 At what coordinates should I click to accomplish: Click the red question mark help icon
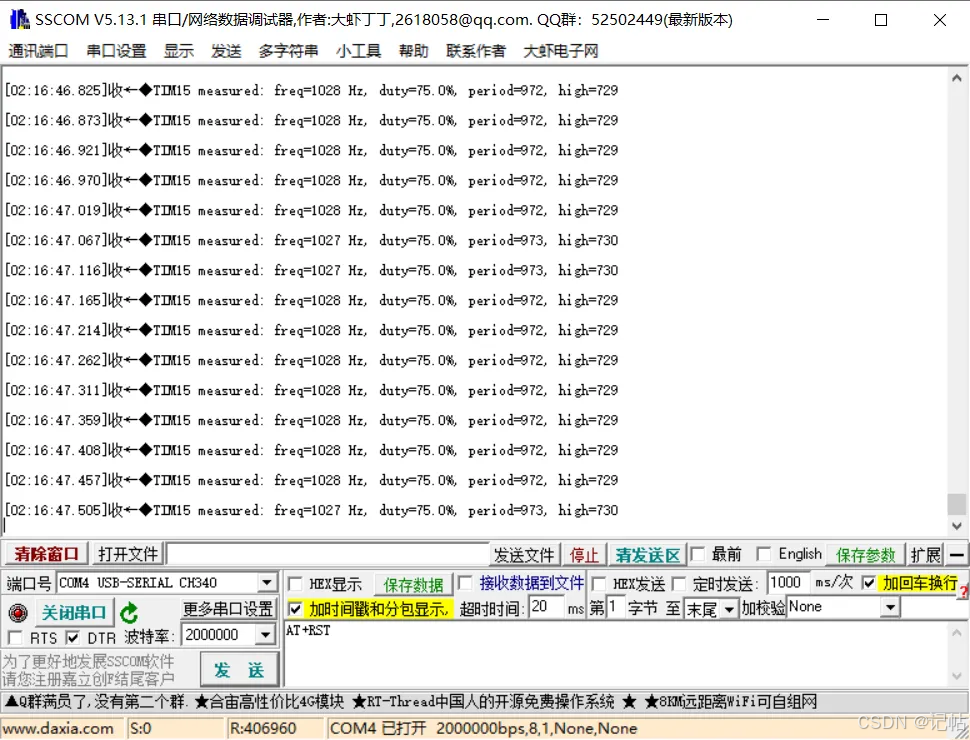coord(964,593)
